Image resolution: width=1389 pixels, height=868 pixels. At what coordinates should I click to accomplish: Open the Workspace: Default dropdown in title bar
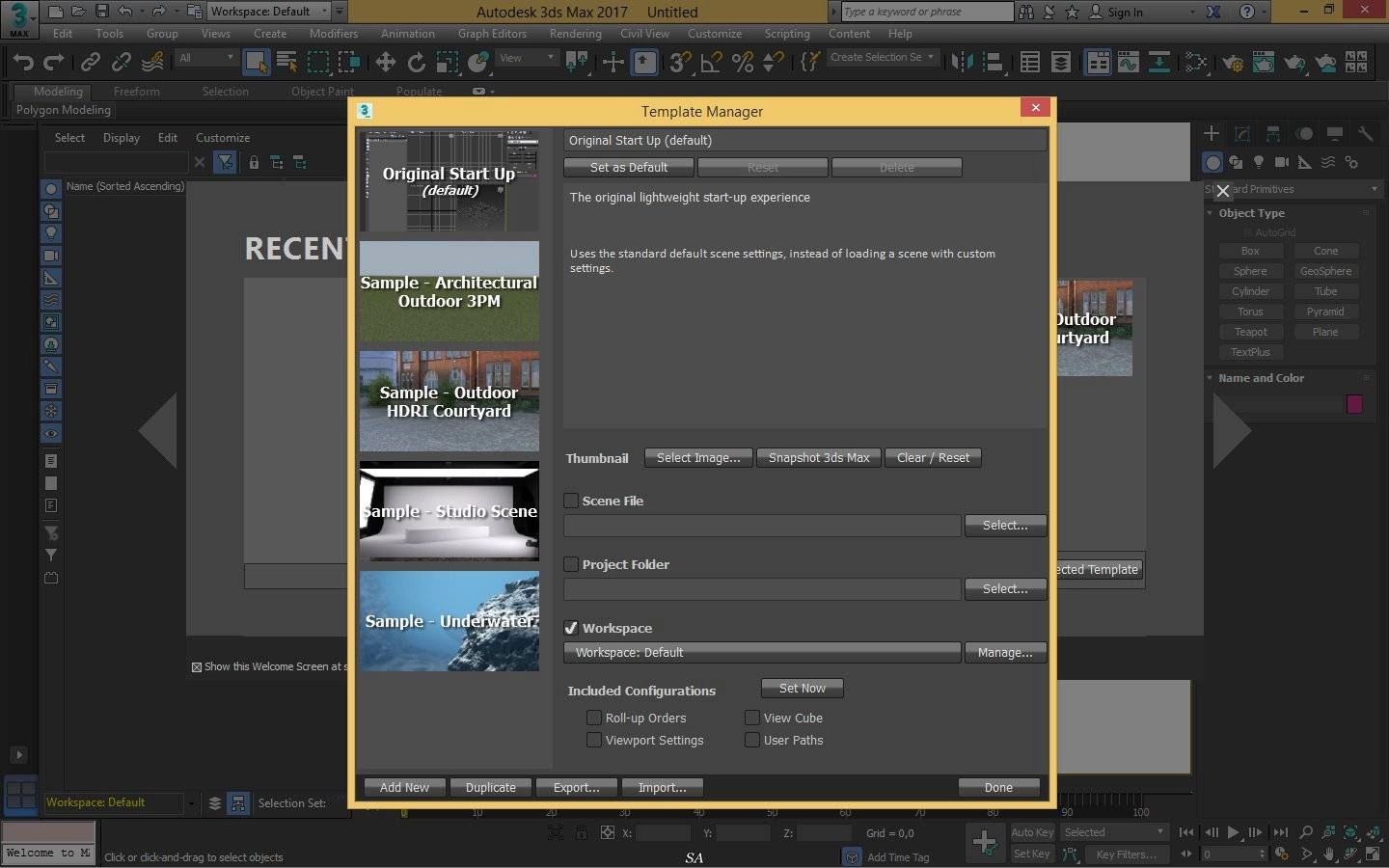[x=268, y=12]
